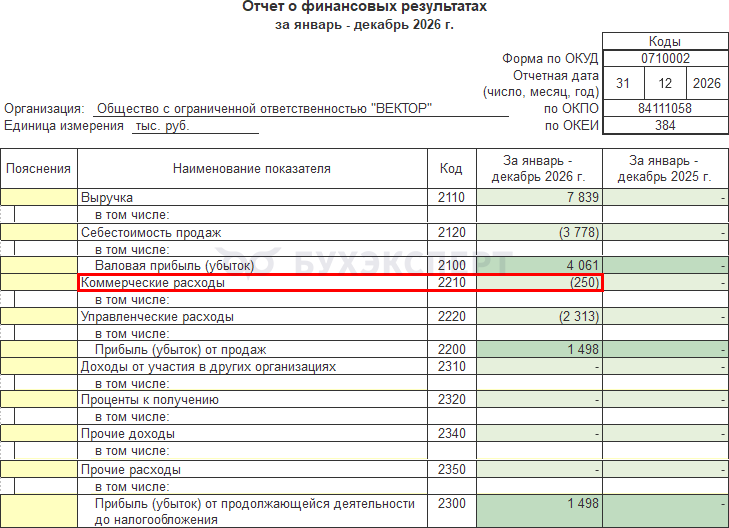729x528 pixels.
Task: Click the ОКЕИ code 384
Action: point(665,125)
